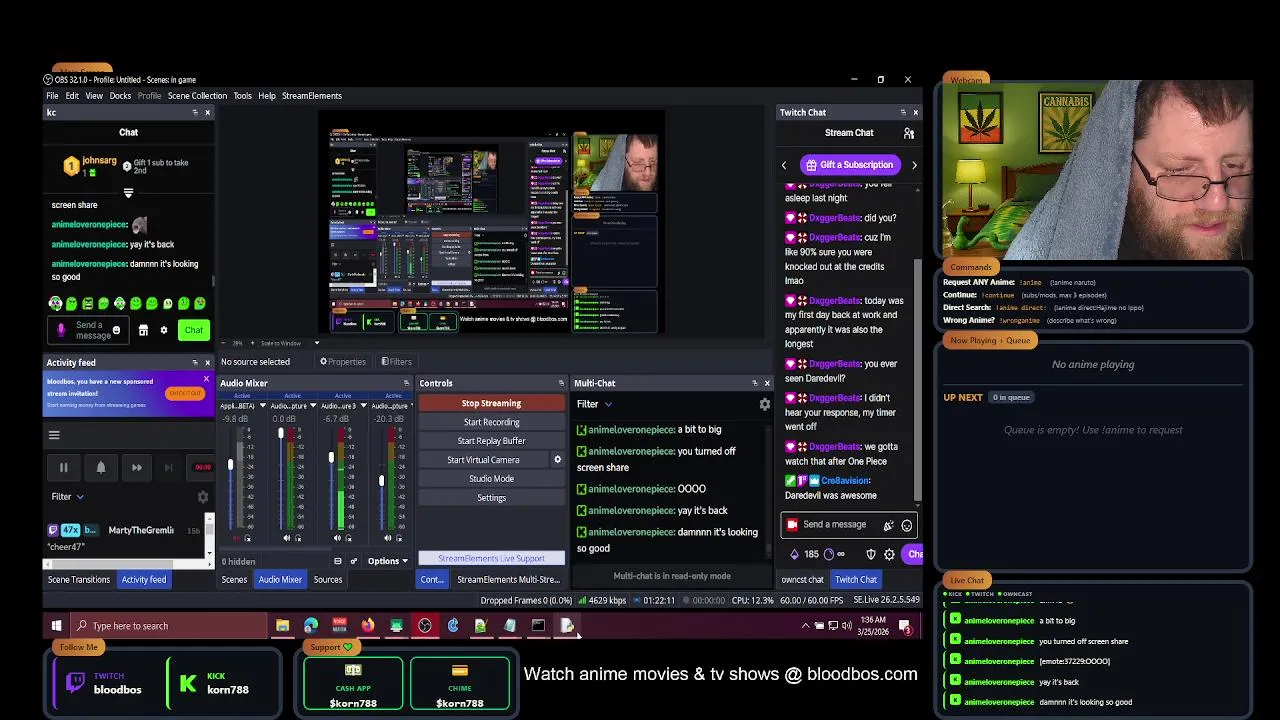Mute the Audio..pture second channel speaker
Viewport: 1280px width, 720px height.
click(x=287, y=538)
